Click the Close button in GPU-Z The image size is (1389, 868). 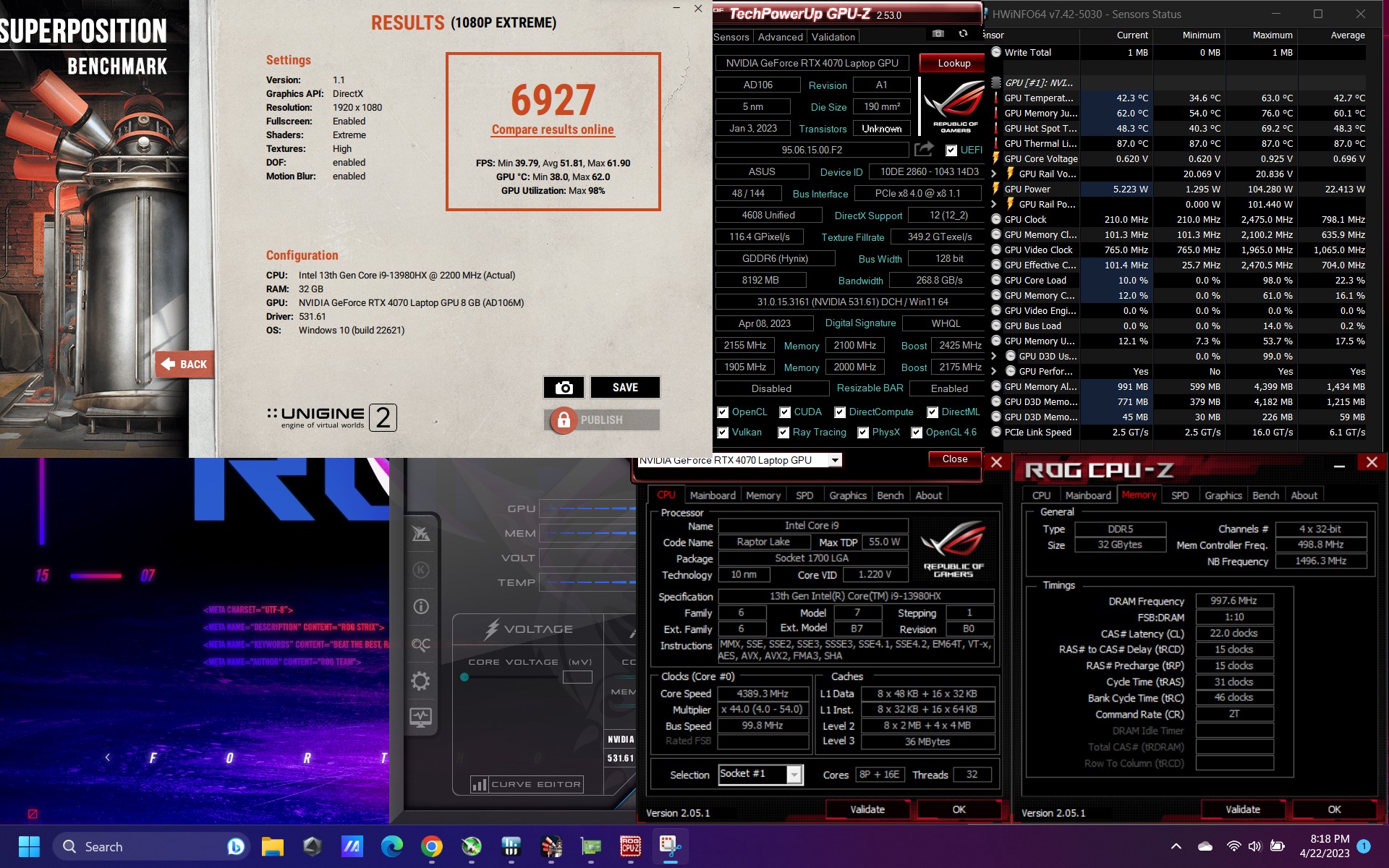[x=954, y=459]
